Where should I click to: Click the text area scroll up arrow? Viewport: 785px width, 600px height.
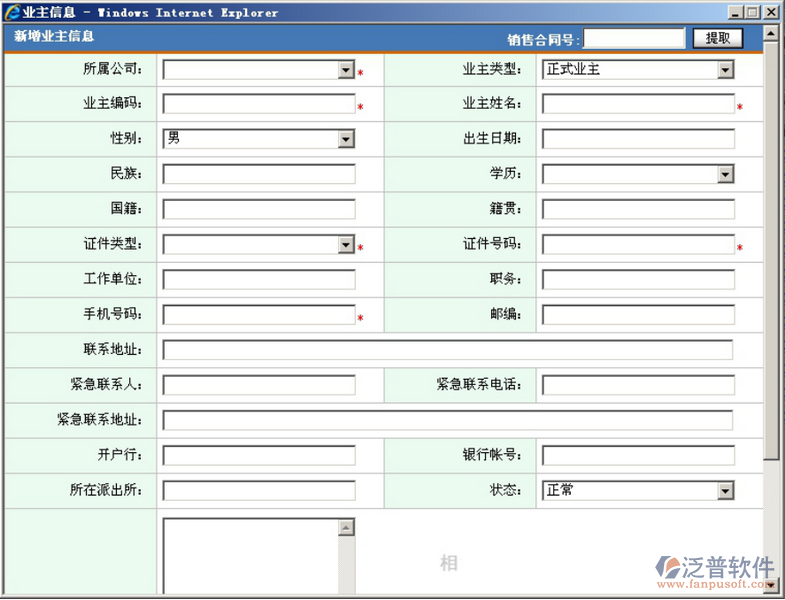pyautogui.click(x=345, y=527)
